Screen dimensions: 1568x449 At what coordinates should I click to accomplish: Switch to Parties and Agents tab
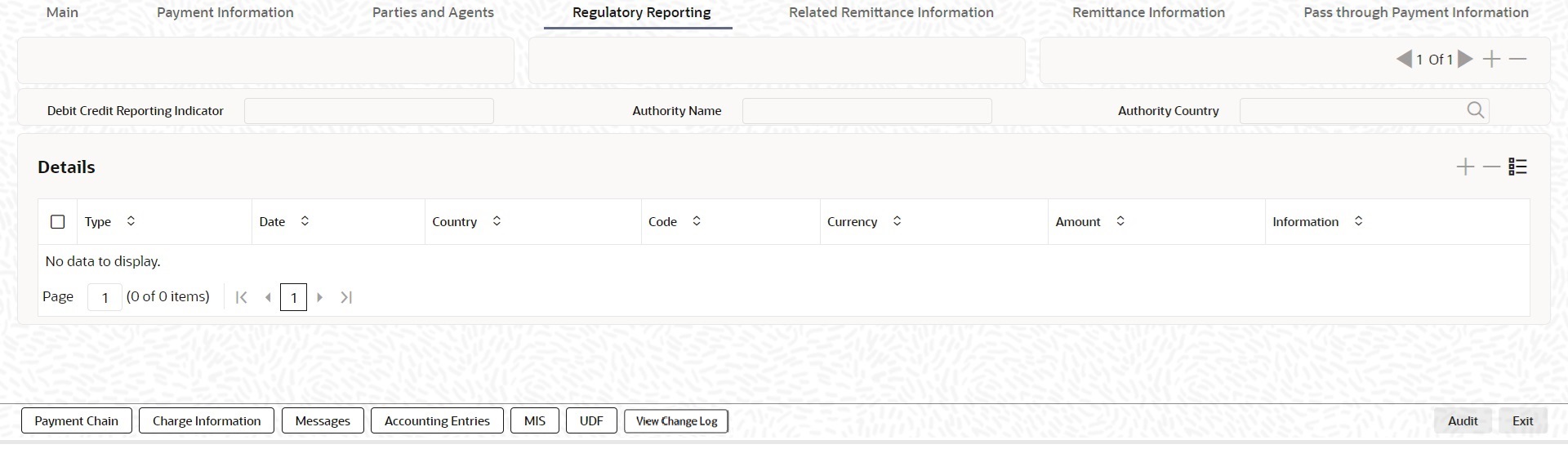tap(433, 12)
